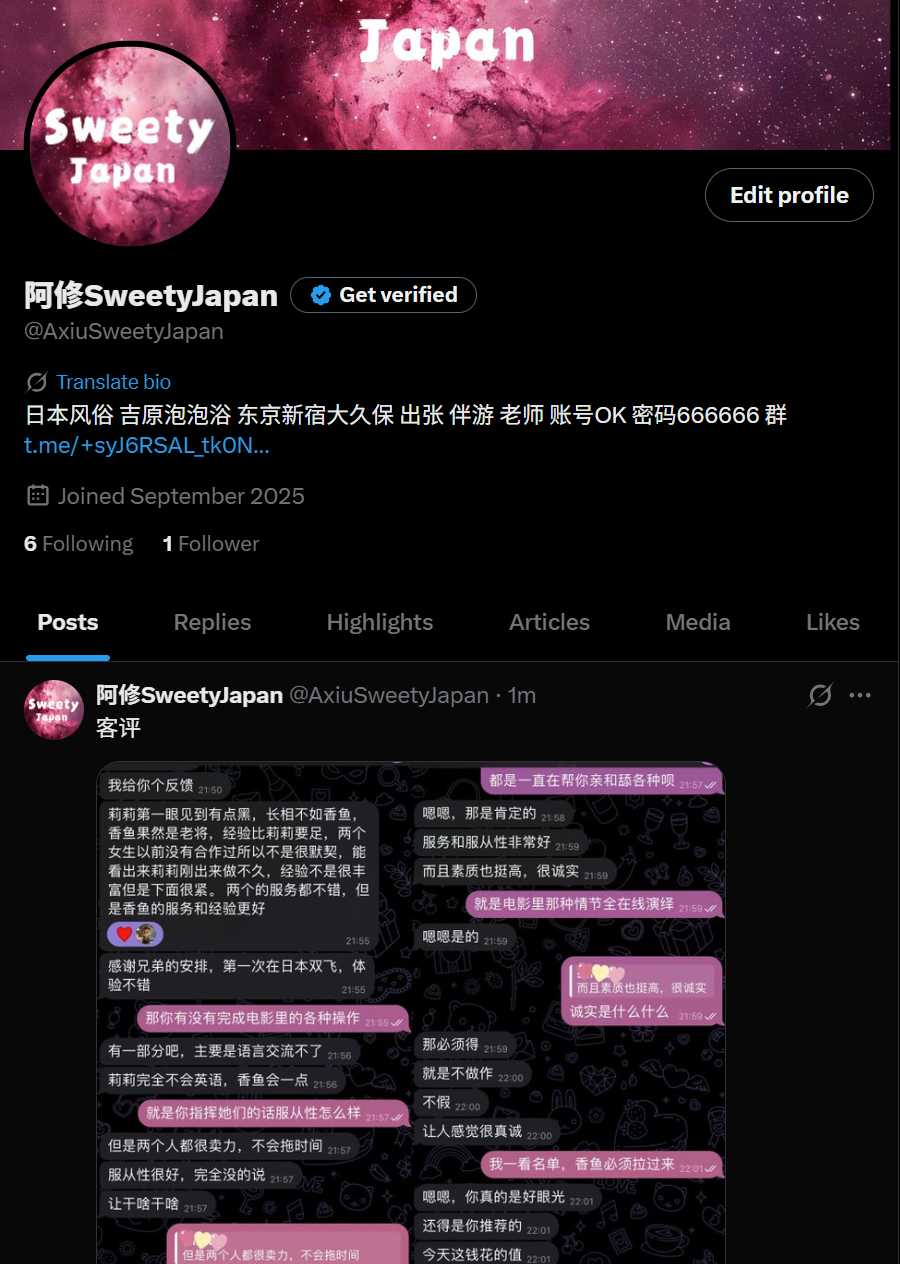The height and width of the screenshot is (1264, 900).
Task: Open the post's three-dot More menu
Action: 860,695
